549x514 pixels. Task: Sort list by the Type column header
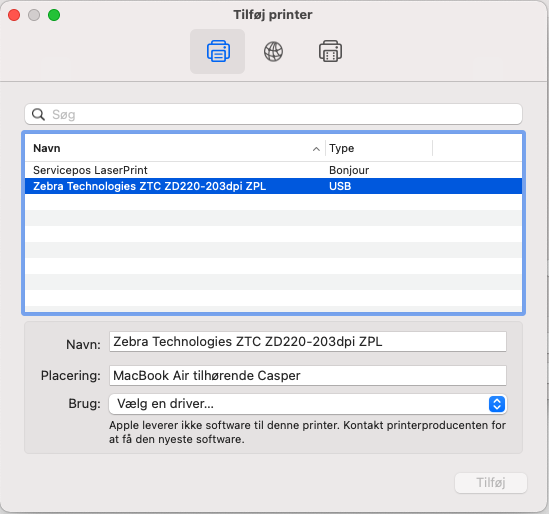(379, 148)
